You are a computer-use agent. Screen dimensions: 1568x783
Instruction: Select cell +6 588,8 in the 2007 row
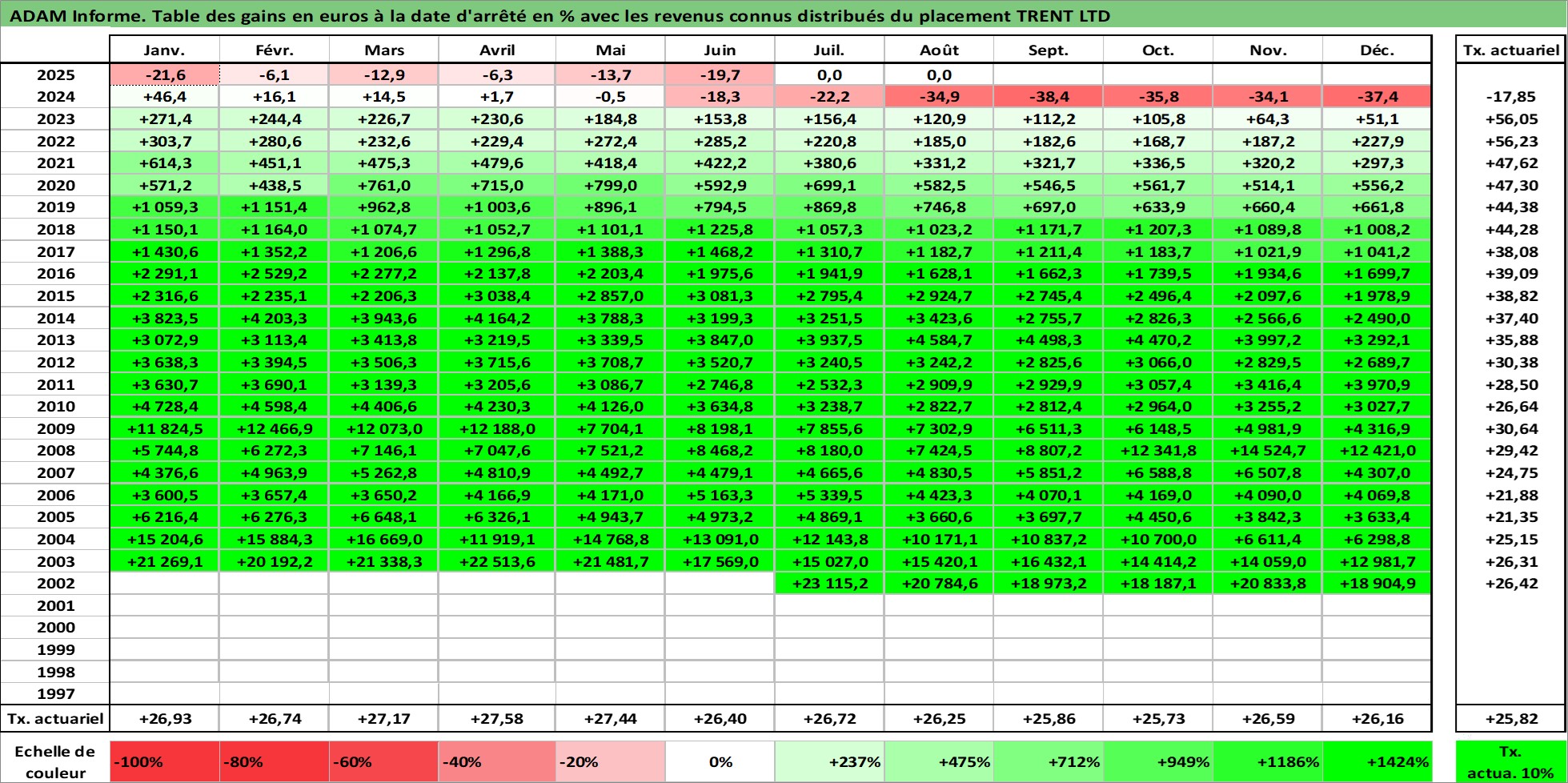click(x=1158, y=473)
